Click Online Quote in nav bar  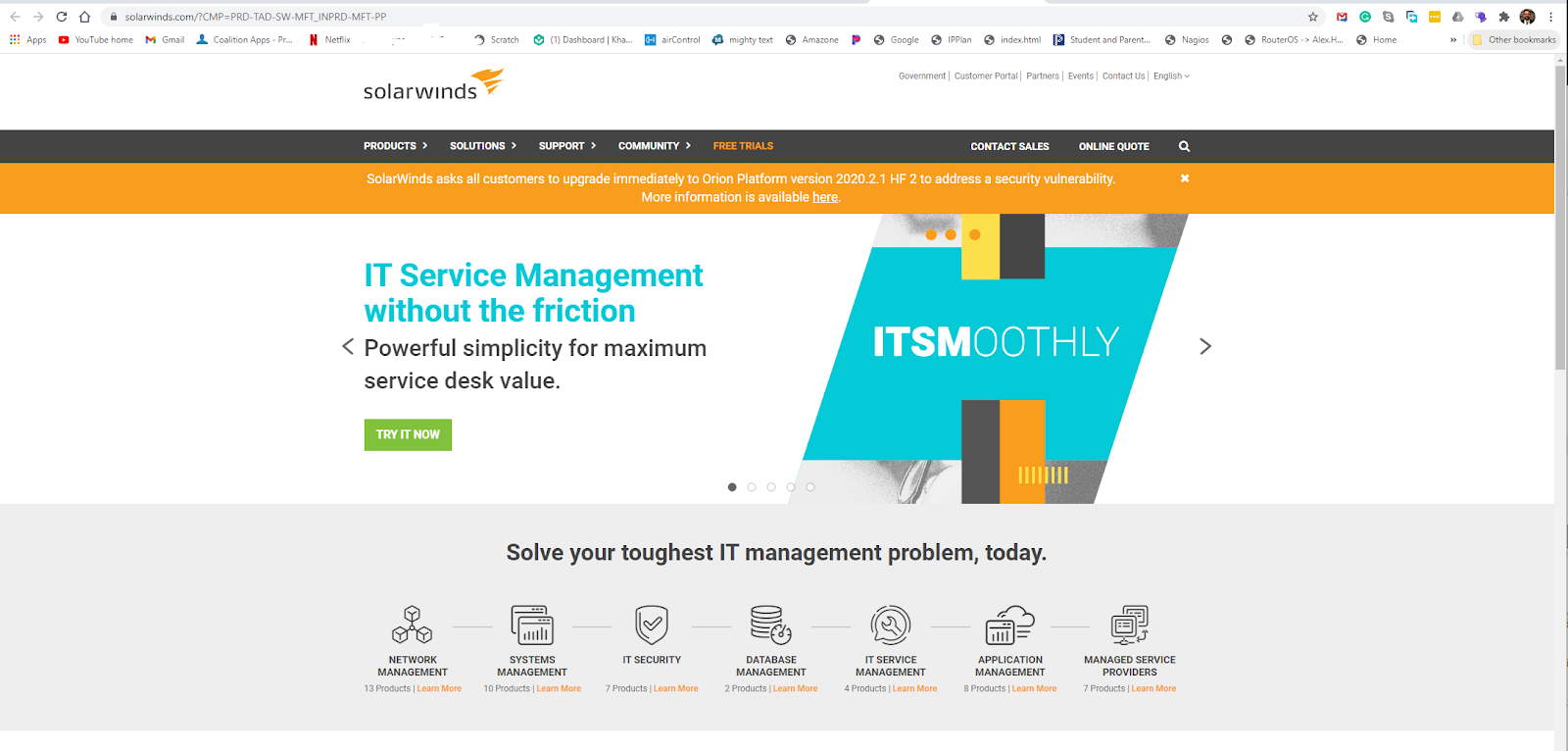[x=1113, y=146]
